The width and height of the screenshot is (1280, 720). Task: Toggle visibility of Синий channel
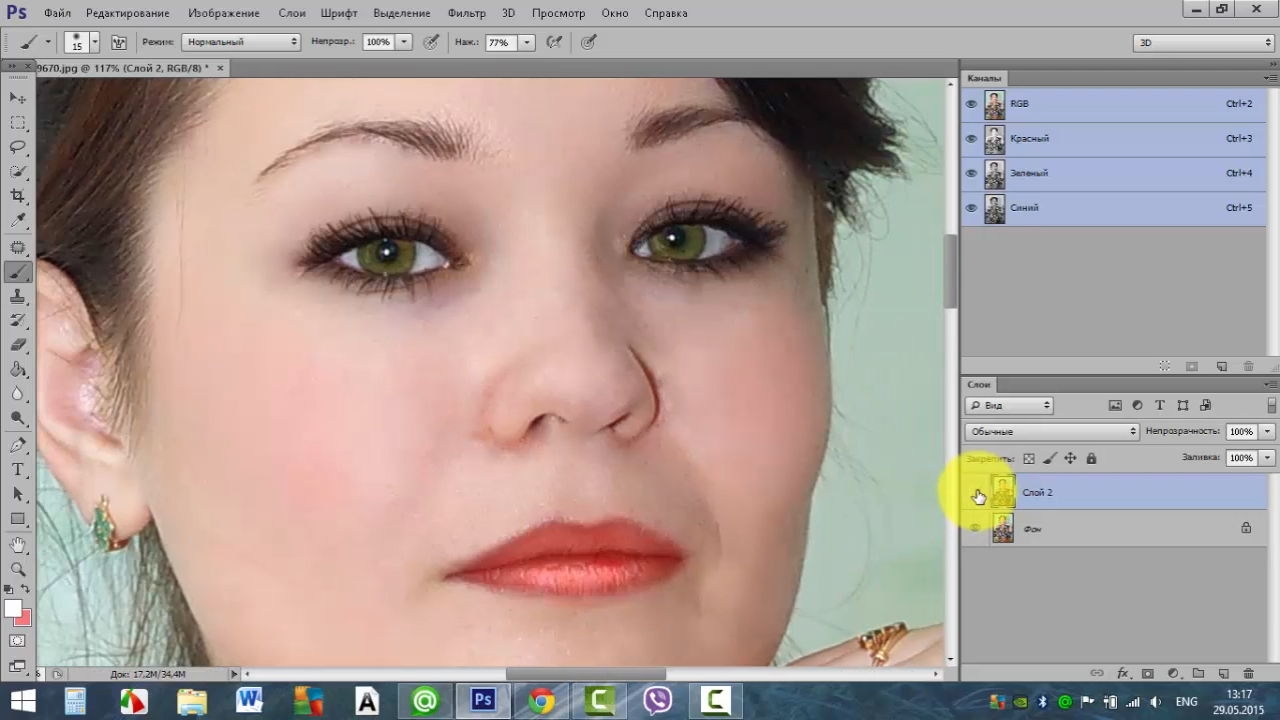coord(971,208)
